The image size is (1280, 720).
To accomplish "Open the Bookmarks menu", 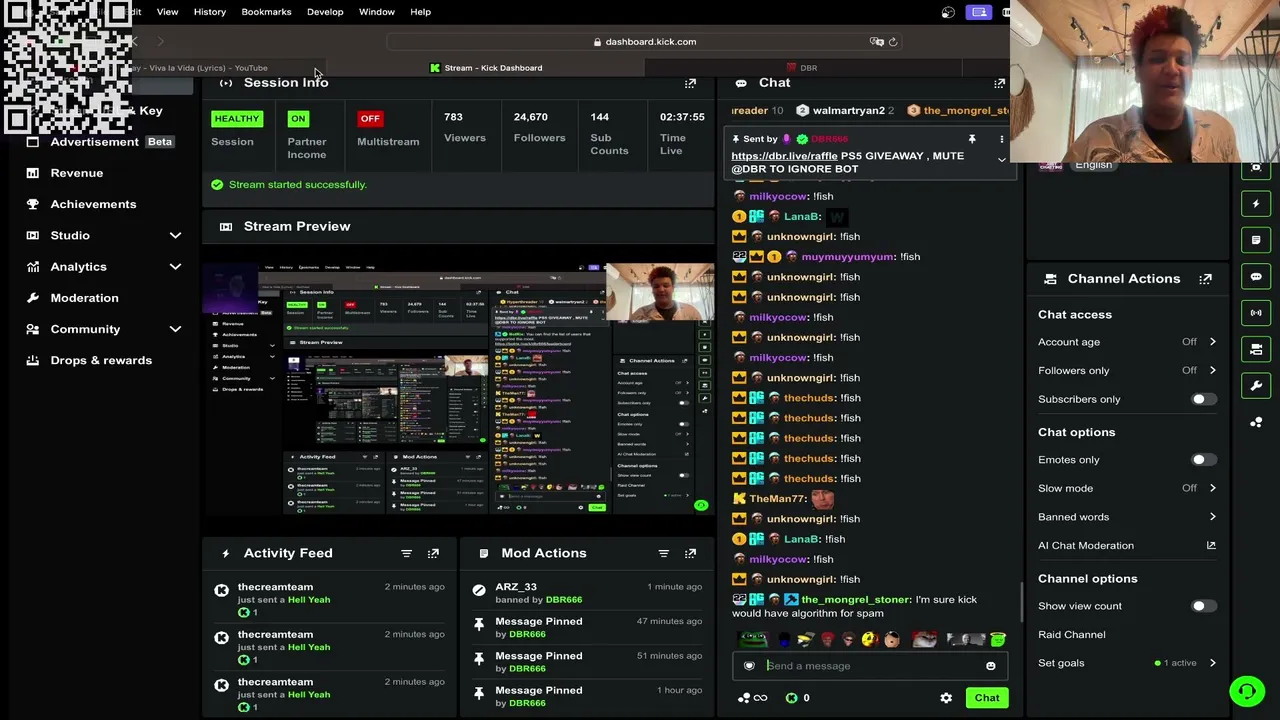I will pos(266,12).
